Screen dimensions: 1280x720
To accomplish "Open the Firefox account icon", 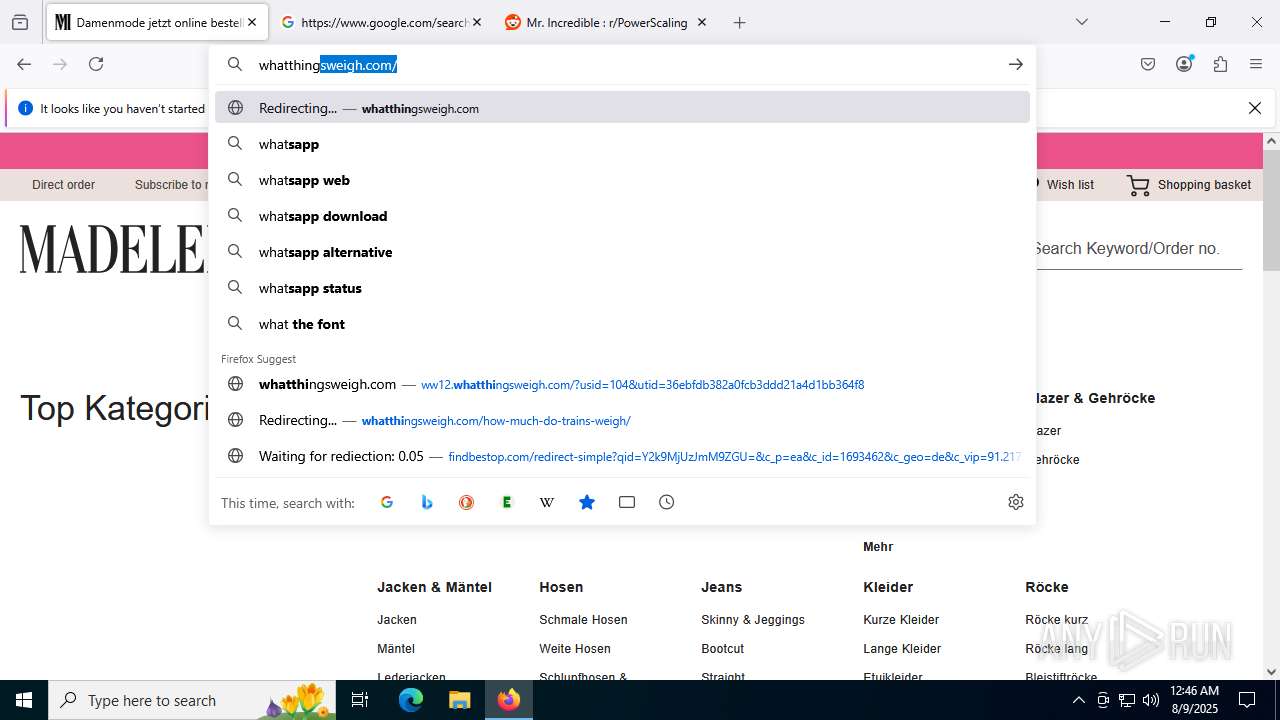I will coord(1184,64).
